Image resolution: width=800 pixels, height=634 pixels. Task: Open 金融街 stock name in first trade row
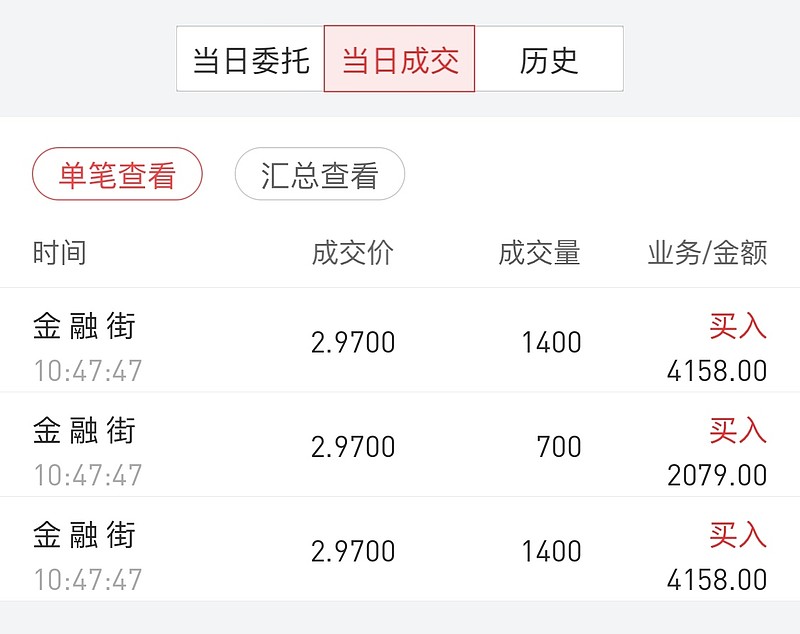84,325
